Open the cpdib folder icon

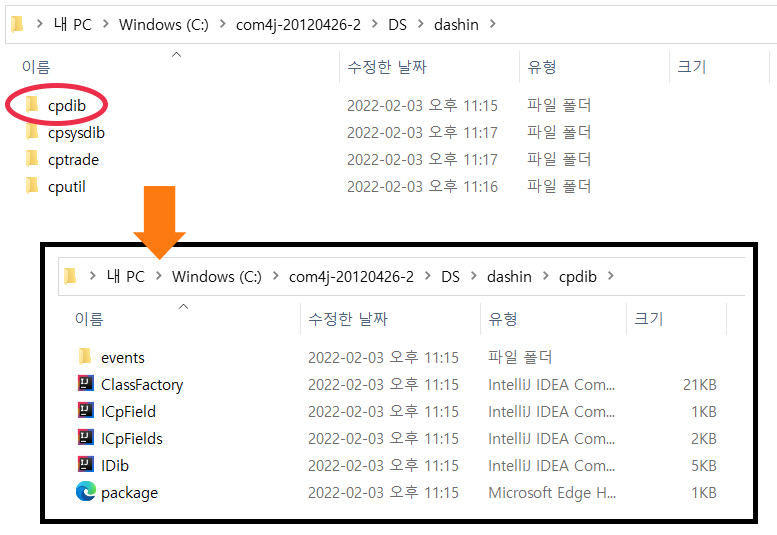[32, 105]
